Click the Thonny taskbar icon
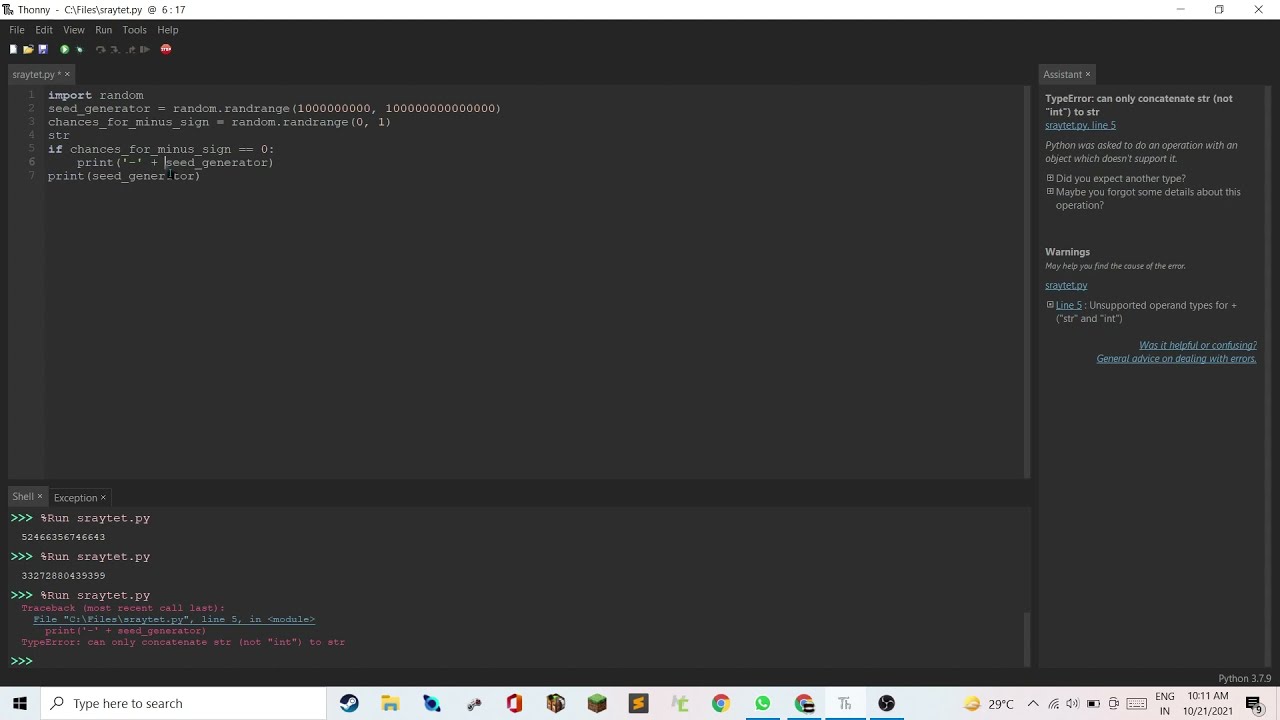The image size is (1280, 720). point(845,703)
